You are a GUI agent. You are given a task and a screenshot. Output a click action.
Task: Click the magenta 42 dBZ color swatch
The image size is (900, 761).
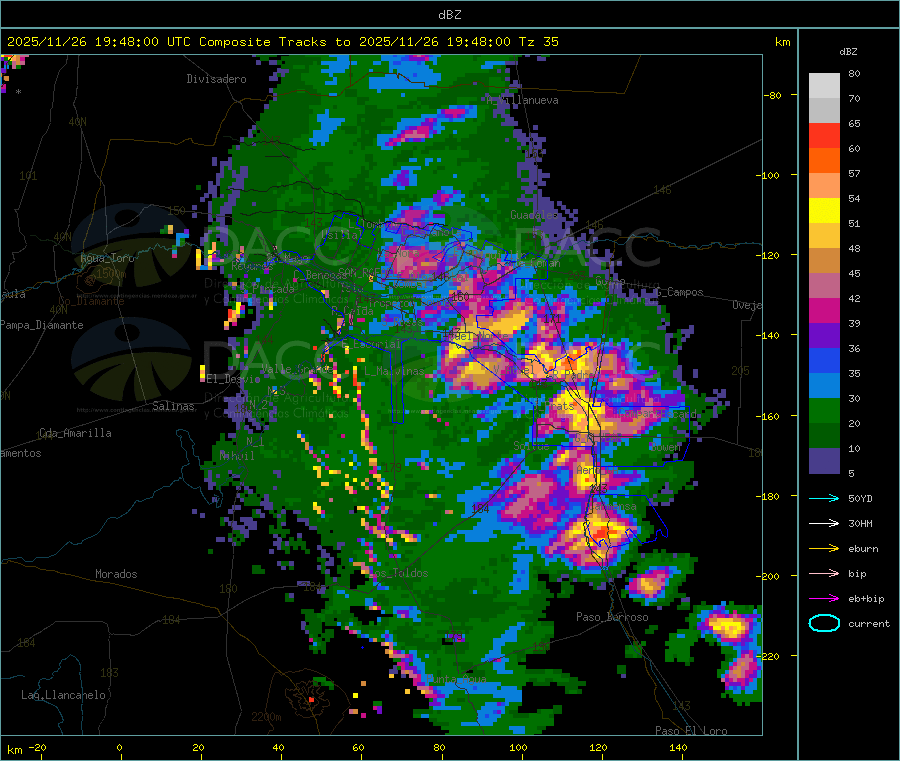[x=824, y=310]
